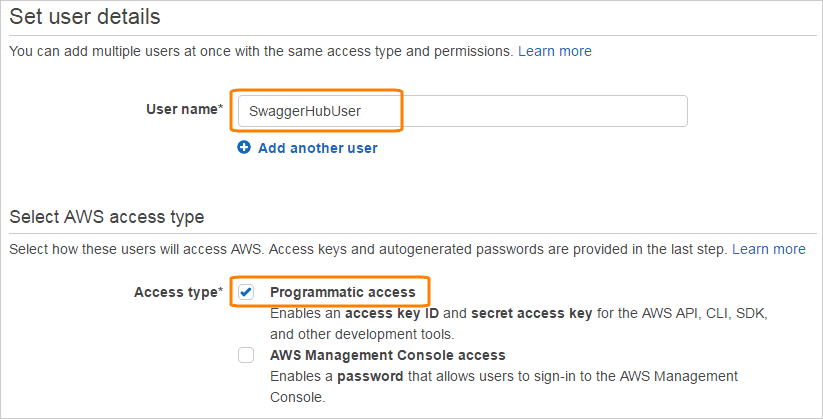Click the Programmatic access label text
The height and width of the screenshot is (419, 823).
(x=342, y=292)
